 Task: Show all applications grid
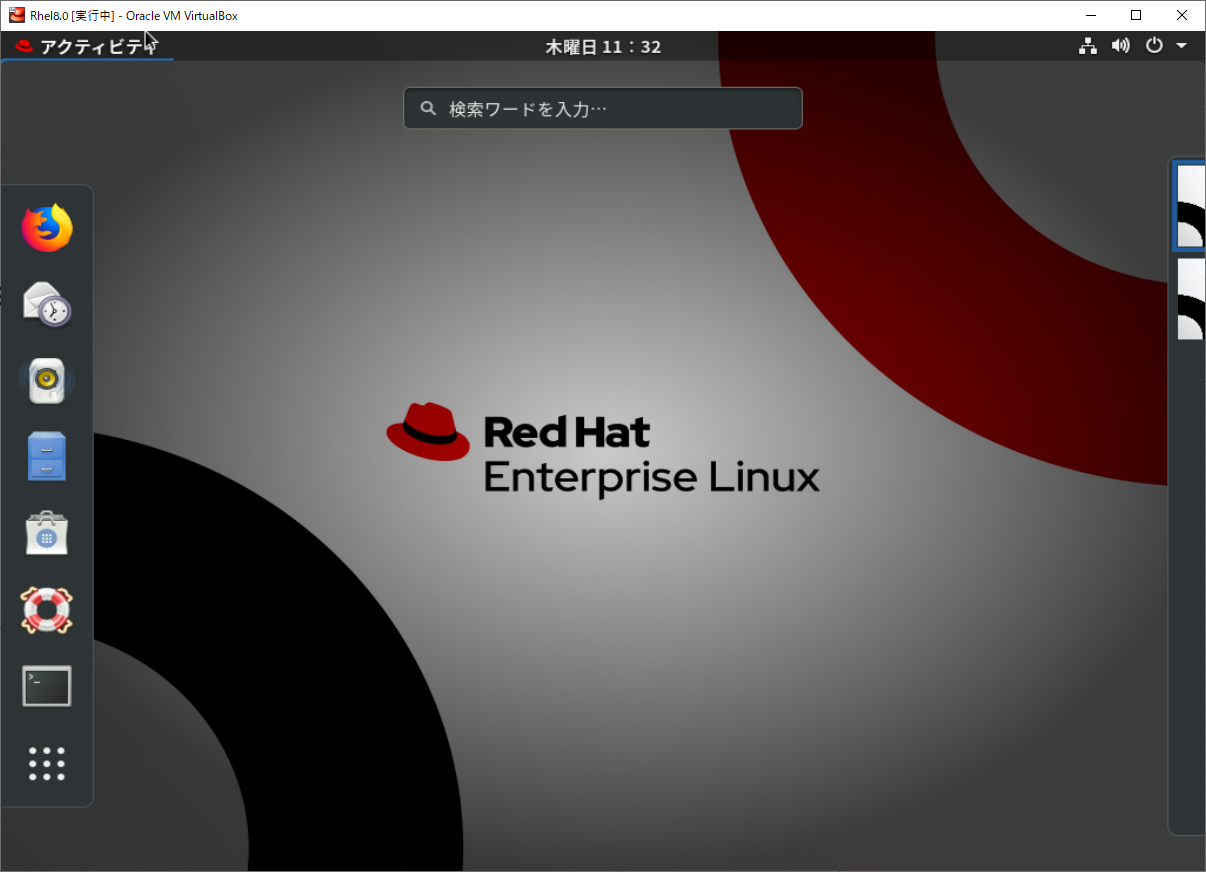tap(46, 763)
